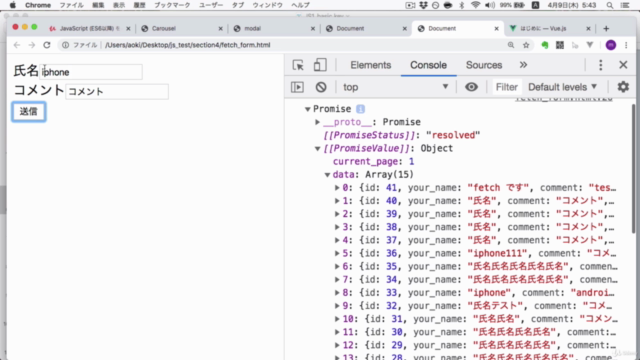Expand array item 9 with id 32

click(x=337, y=306)
